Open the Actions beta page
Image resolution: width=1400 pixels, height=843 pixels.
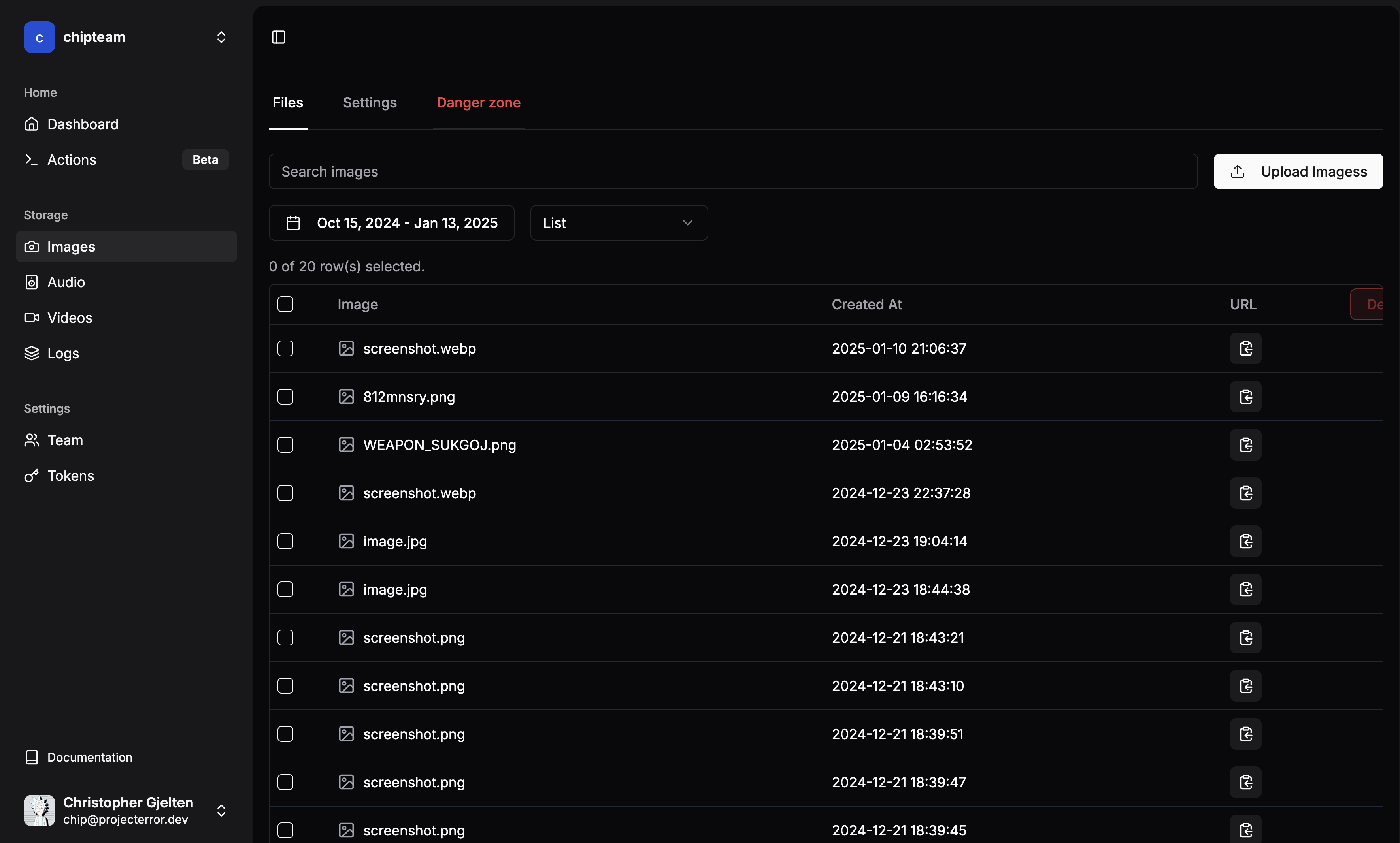point(72,160)
